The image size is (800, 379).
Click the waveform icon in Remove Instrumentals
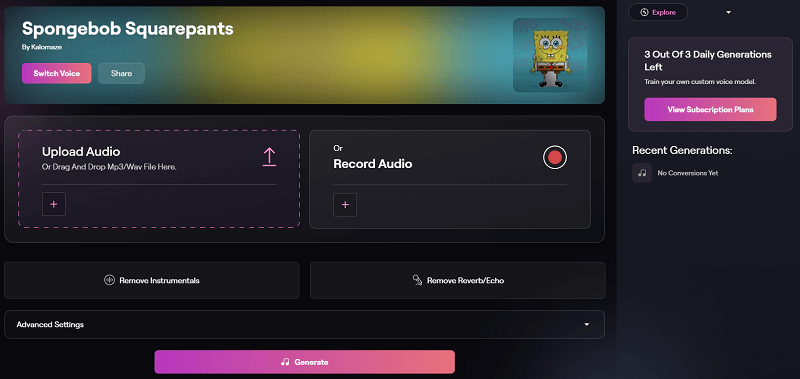pyautogui.click(x=109, y=280)
